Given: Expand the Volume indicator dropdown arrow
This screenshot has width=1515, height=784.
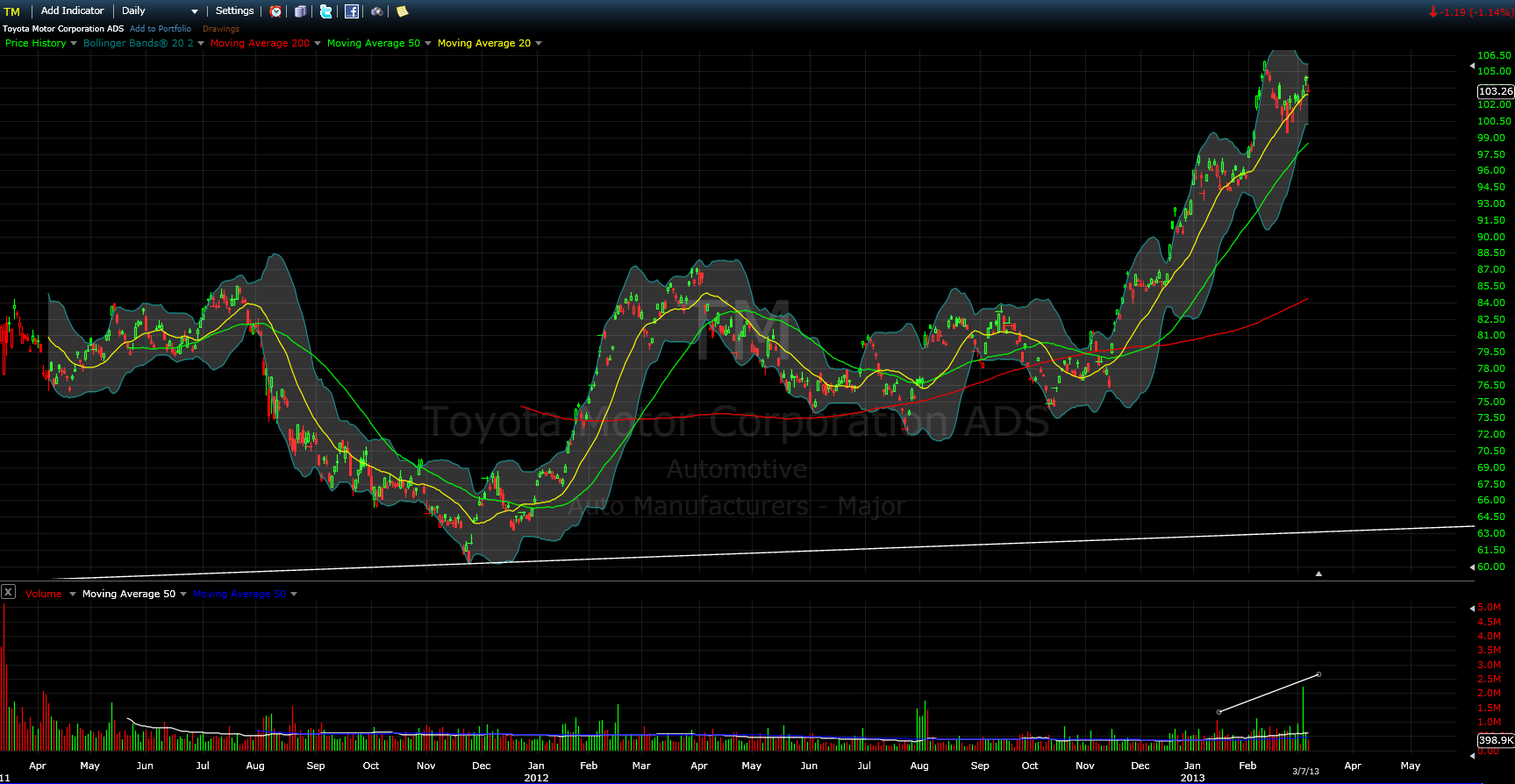Looking at the screenshot, I should [x=72, y=594].
